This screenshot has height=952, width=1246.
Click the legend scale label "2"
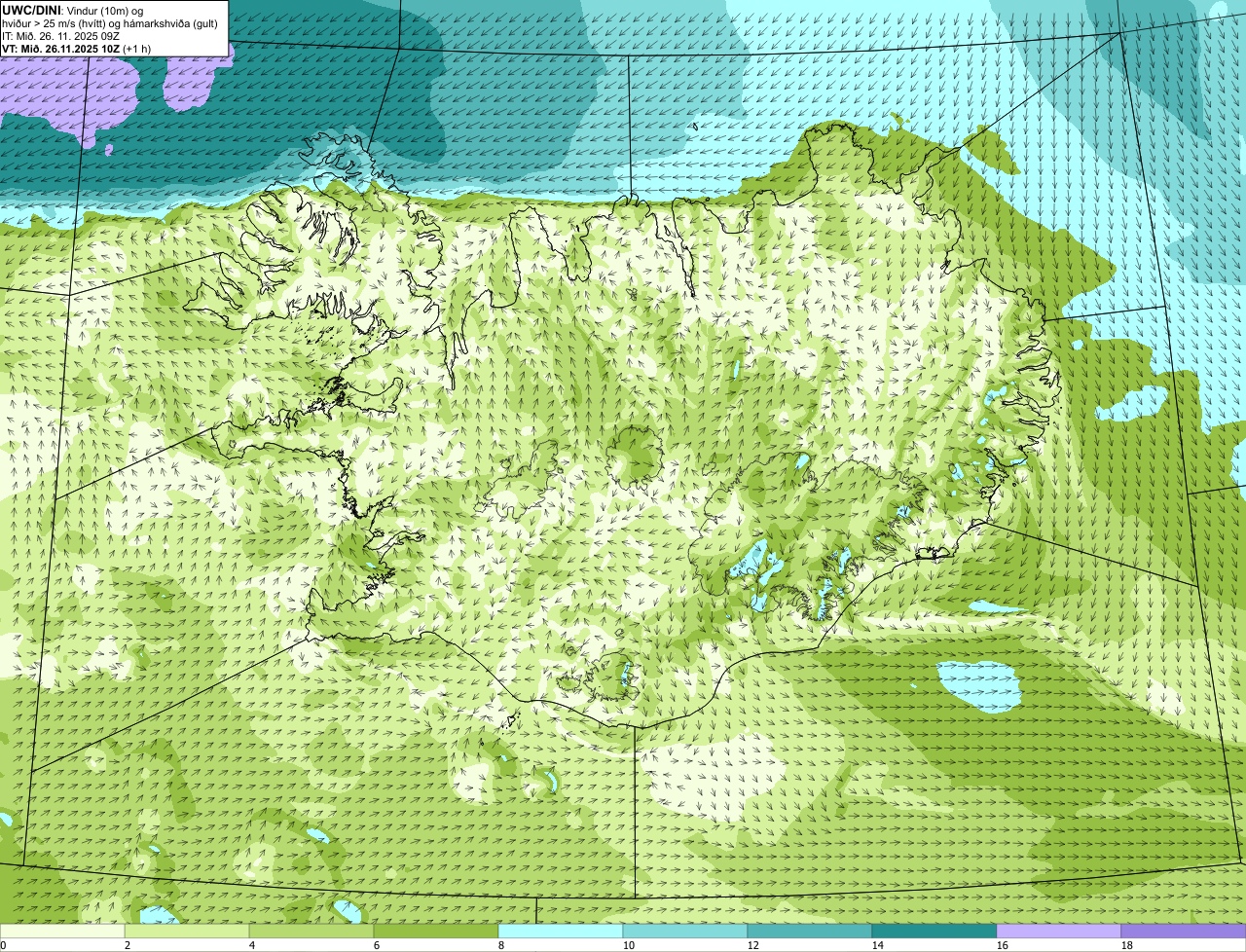point(128,945)
